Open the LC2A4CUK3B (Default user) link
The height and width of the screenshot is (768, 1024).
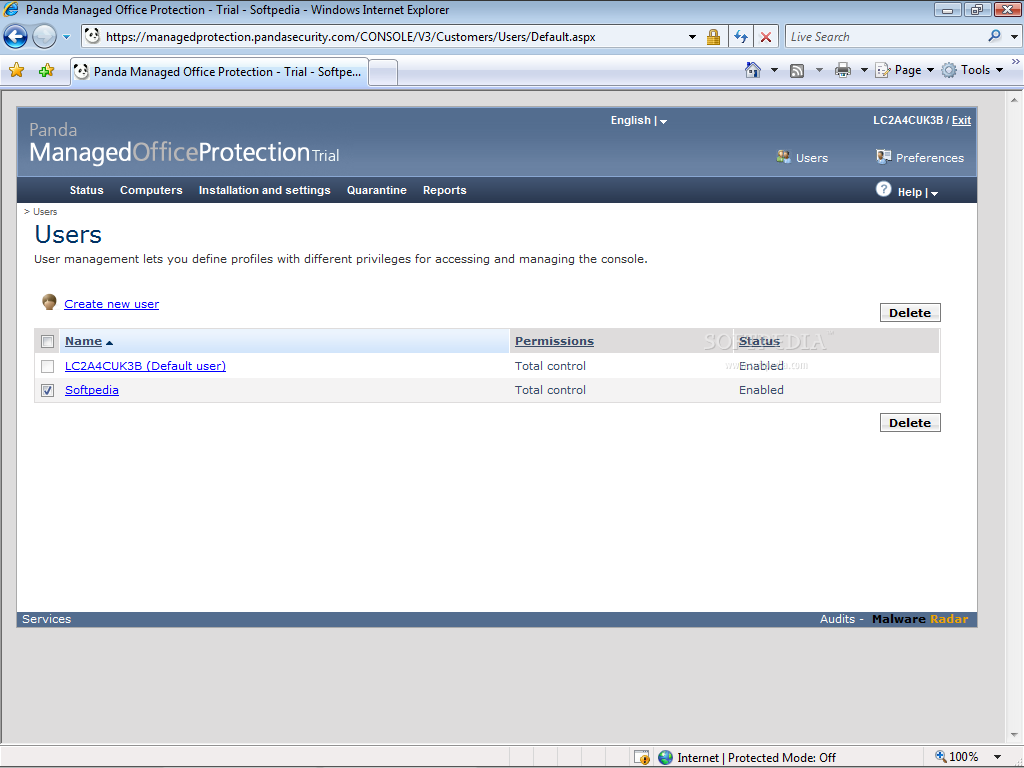pos(145,366)
